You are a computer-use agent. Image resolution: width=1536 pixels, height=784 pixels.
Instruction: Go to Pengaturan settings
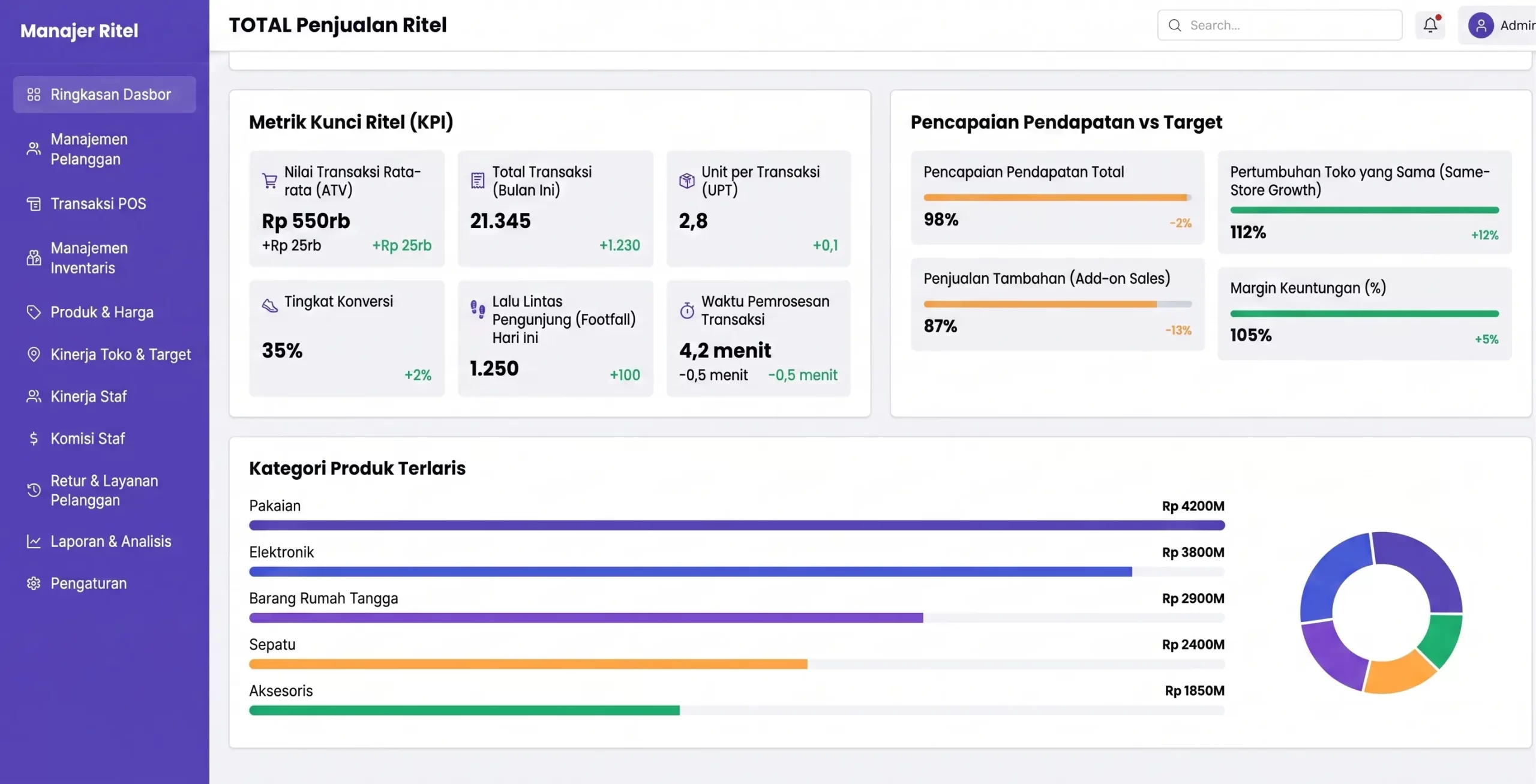tap(104, 584)
